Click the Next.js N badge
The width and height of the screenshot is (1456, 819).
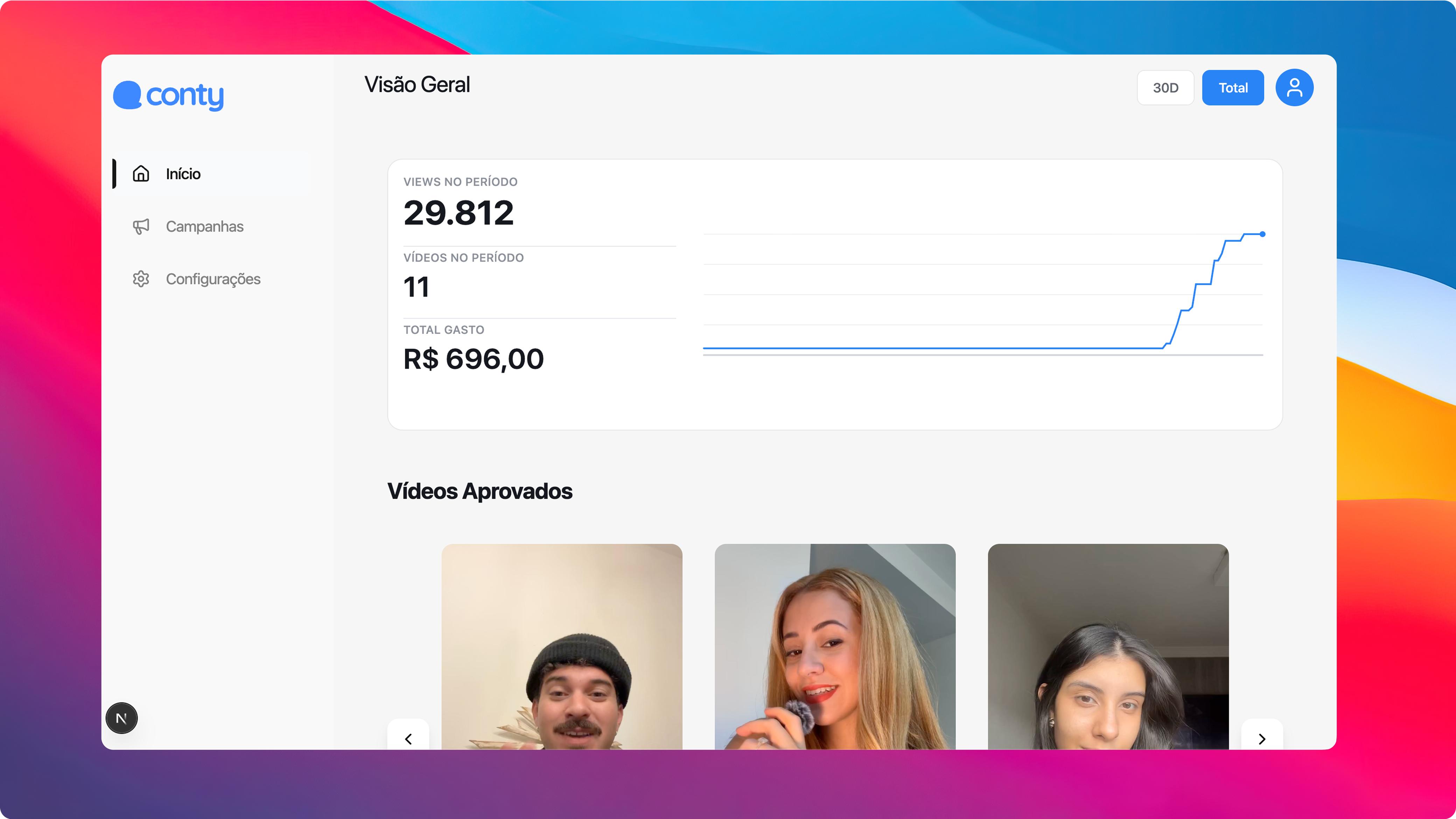[121, 718]
